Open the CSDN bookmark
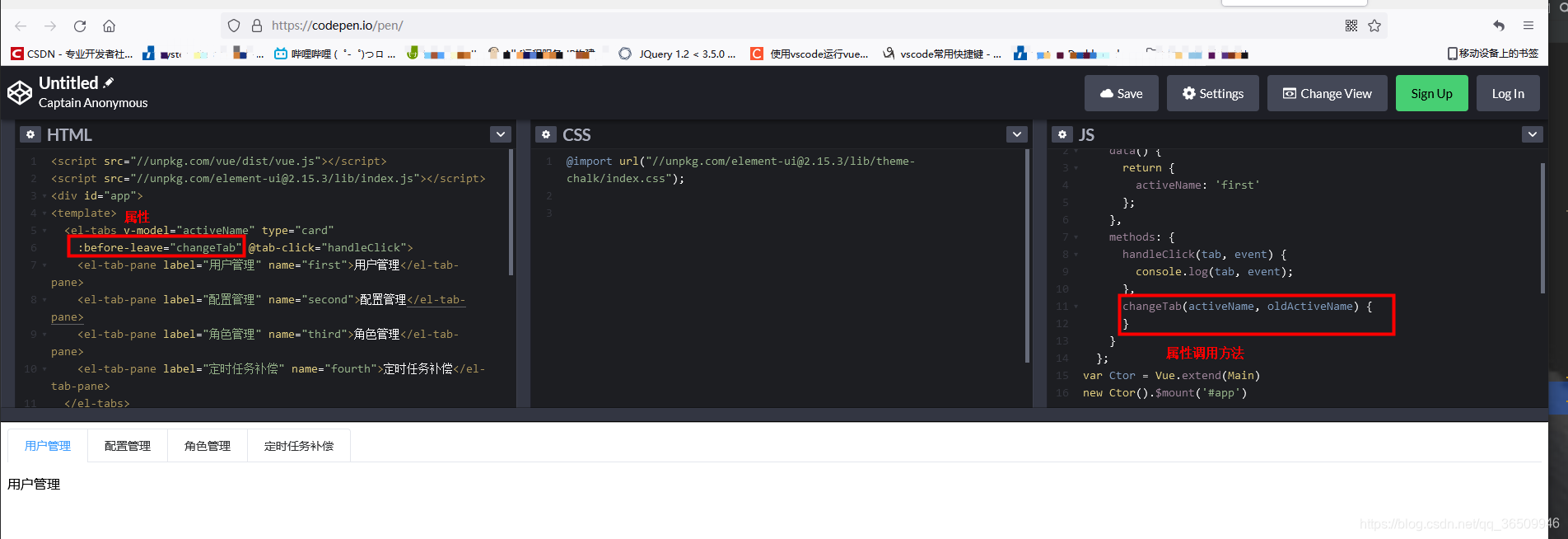The width and height of the screenshot is (1568, 539). pos(72,54)
